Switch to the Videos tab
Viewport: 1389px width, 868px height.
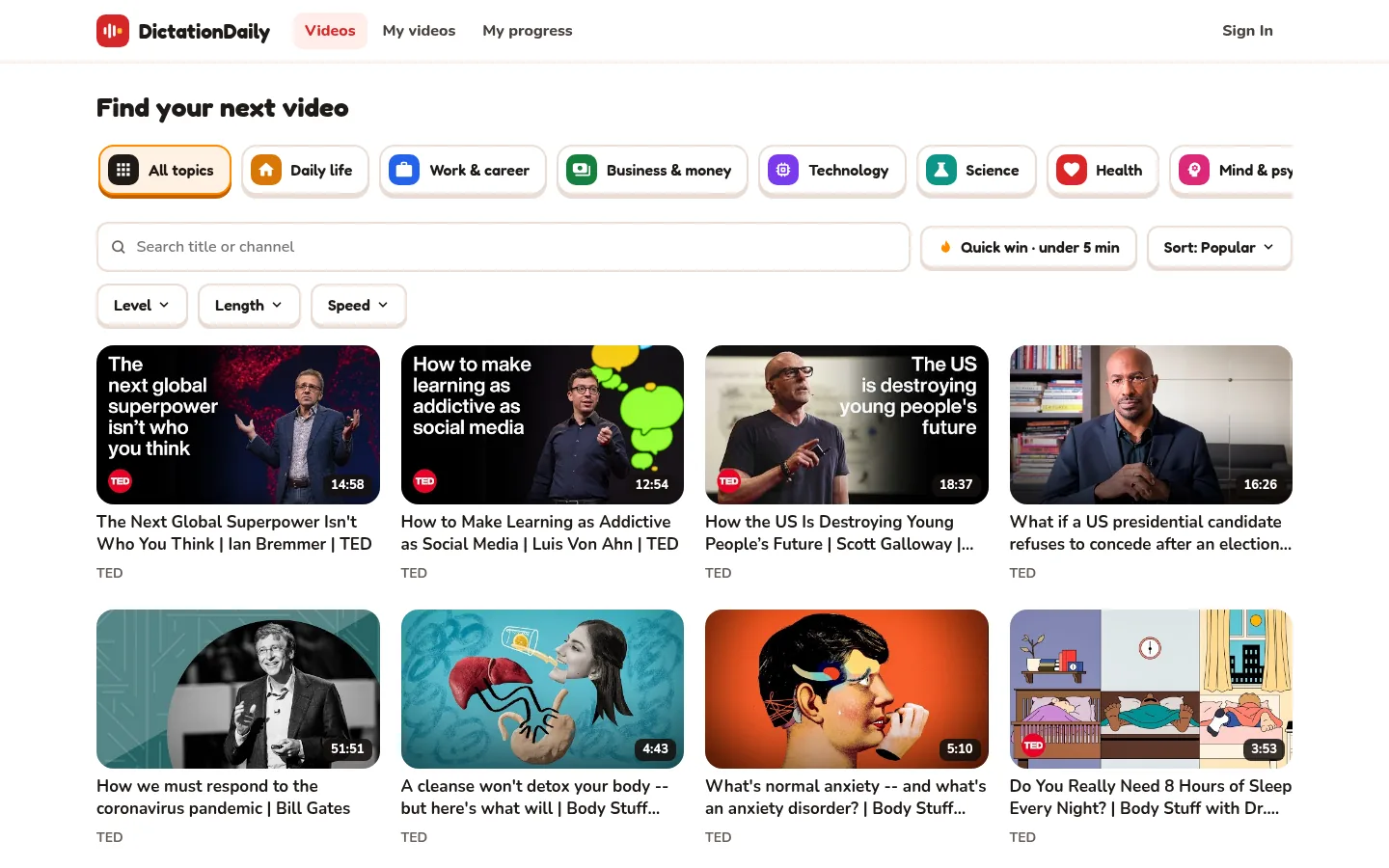tap(330, 31)
